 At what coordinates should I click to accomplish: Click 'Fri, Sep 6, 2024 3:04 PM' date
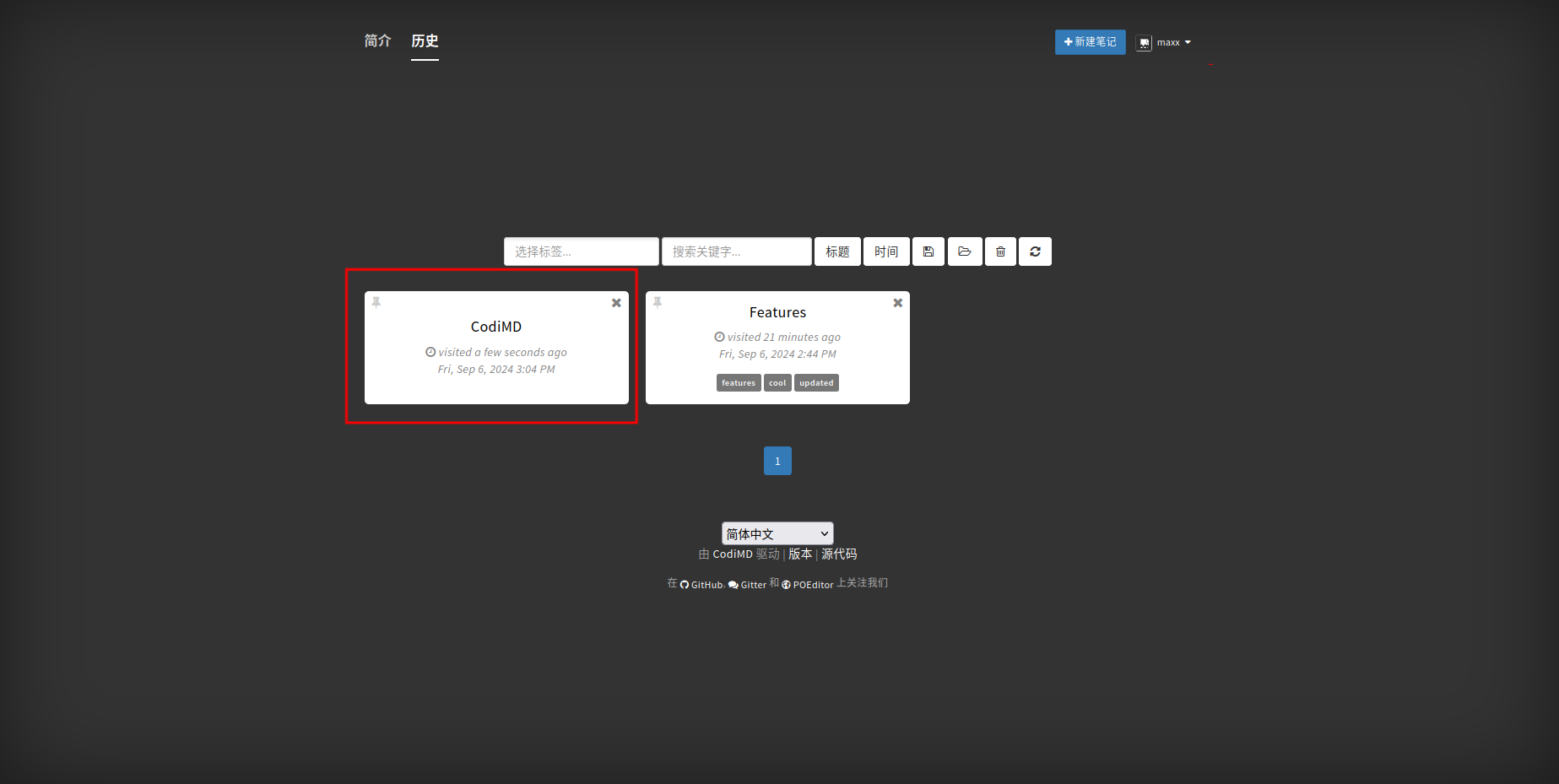[x=496, y=370]
